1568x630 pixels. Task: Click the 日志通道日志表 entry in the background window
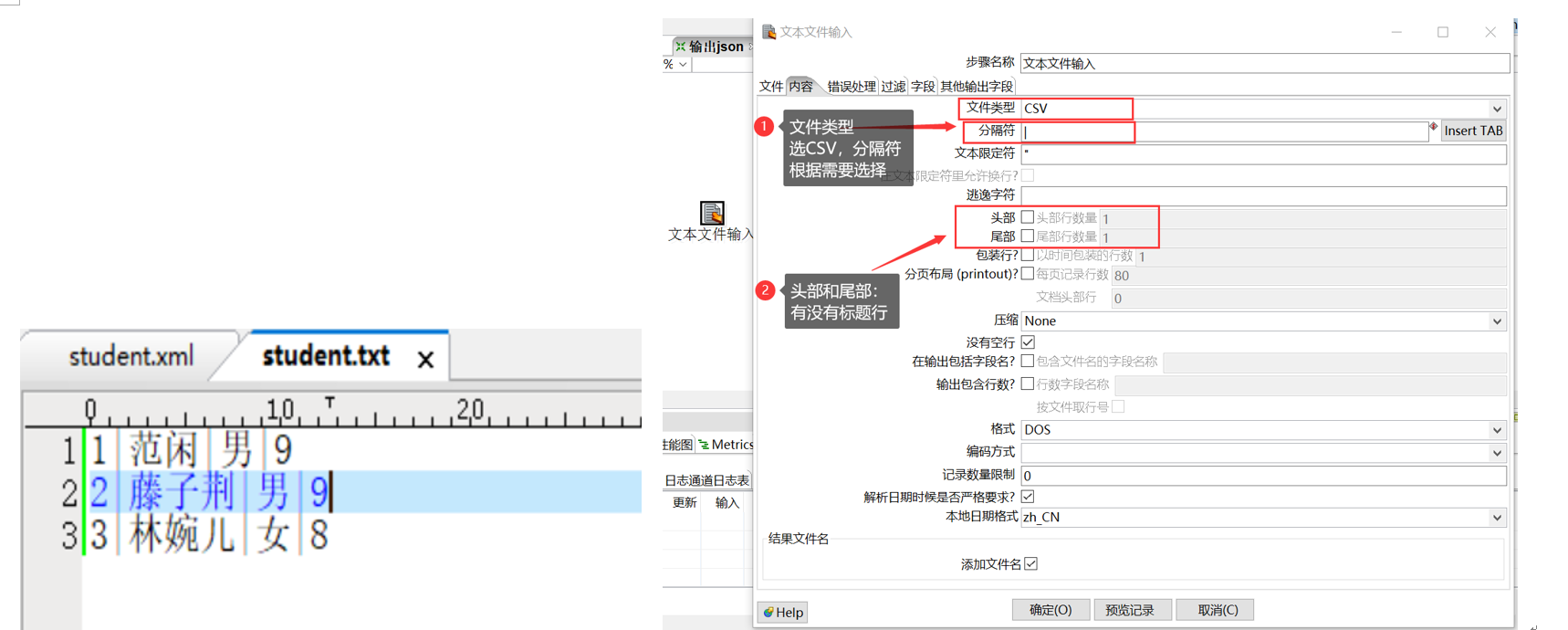point(706,480)
